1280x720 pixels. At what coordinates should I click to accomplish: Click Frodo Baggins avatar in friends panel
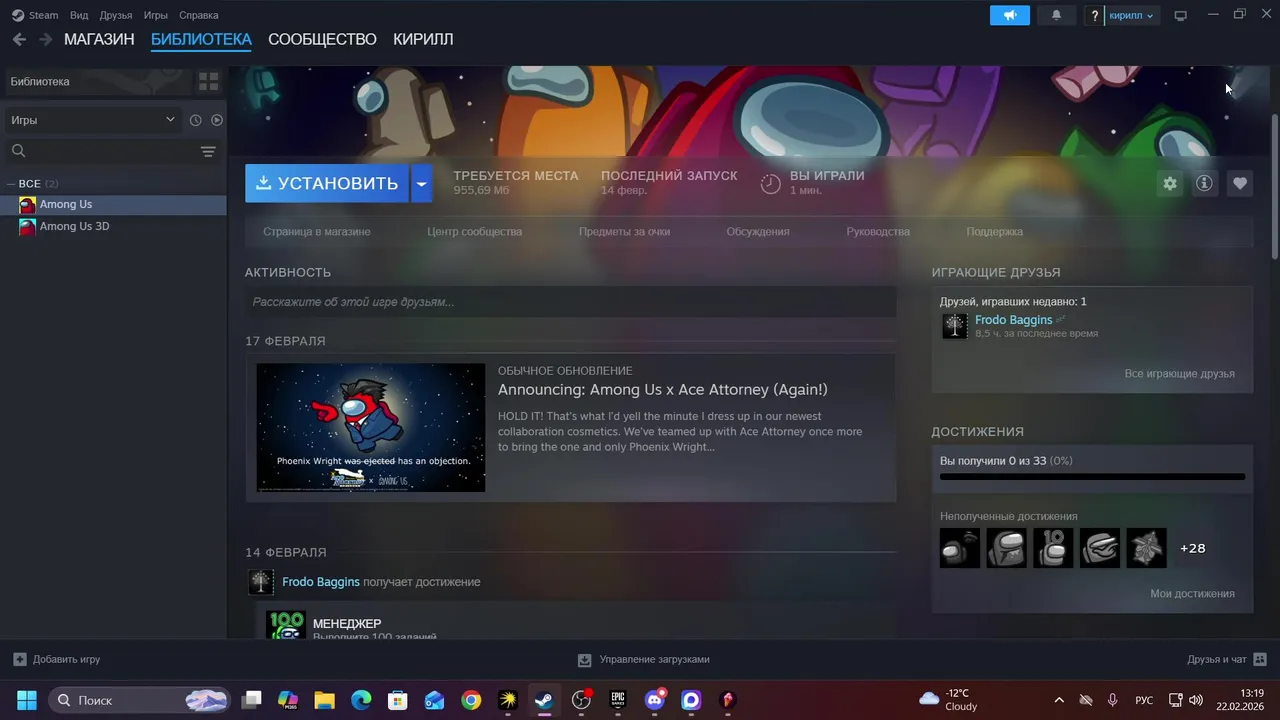pos(955,326)
